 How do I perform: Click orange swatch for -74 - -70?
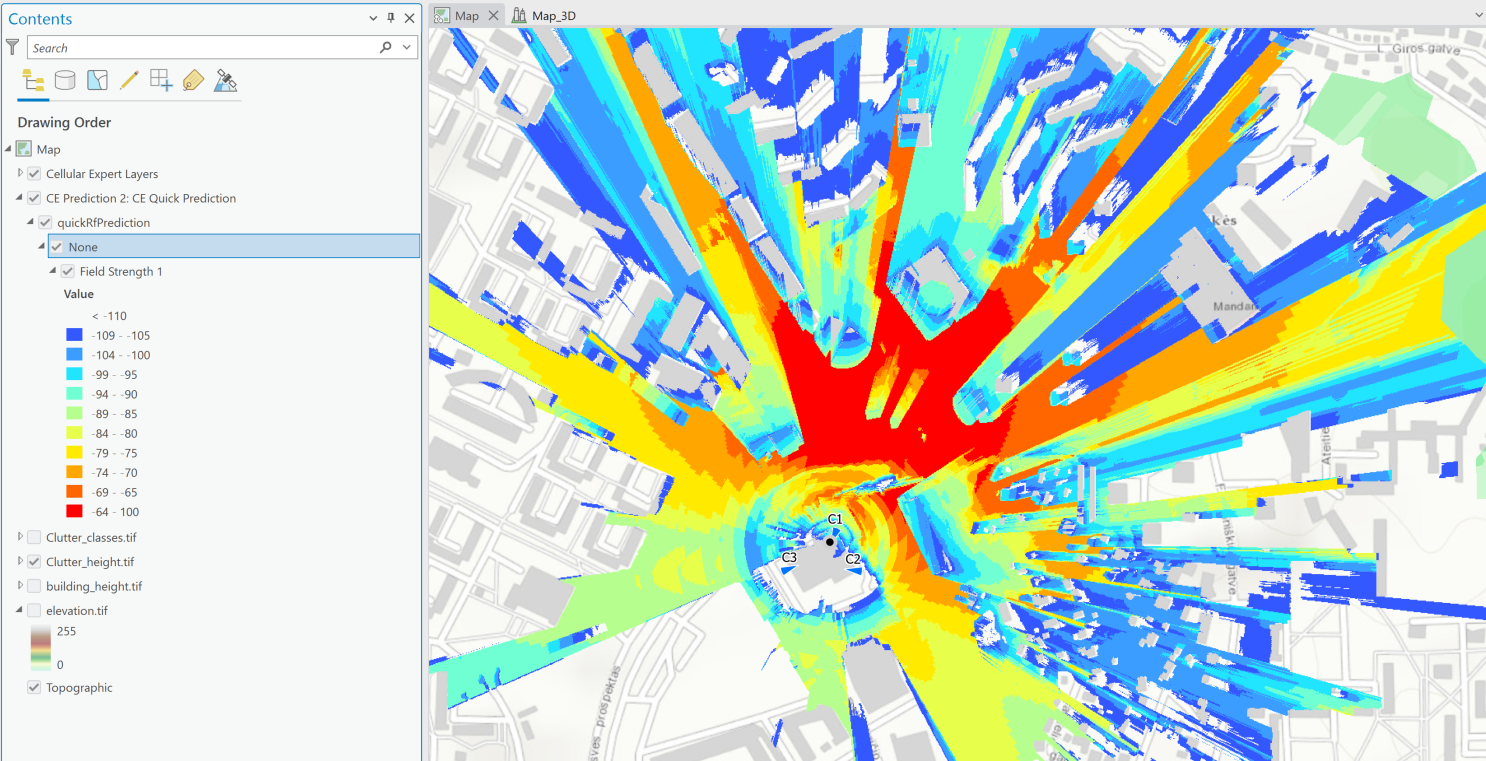(x=74, y=472)
